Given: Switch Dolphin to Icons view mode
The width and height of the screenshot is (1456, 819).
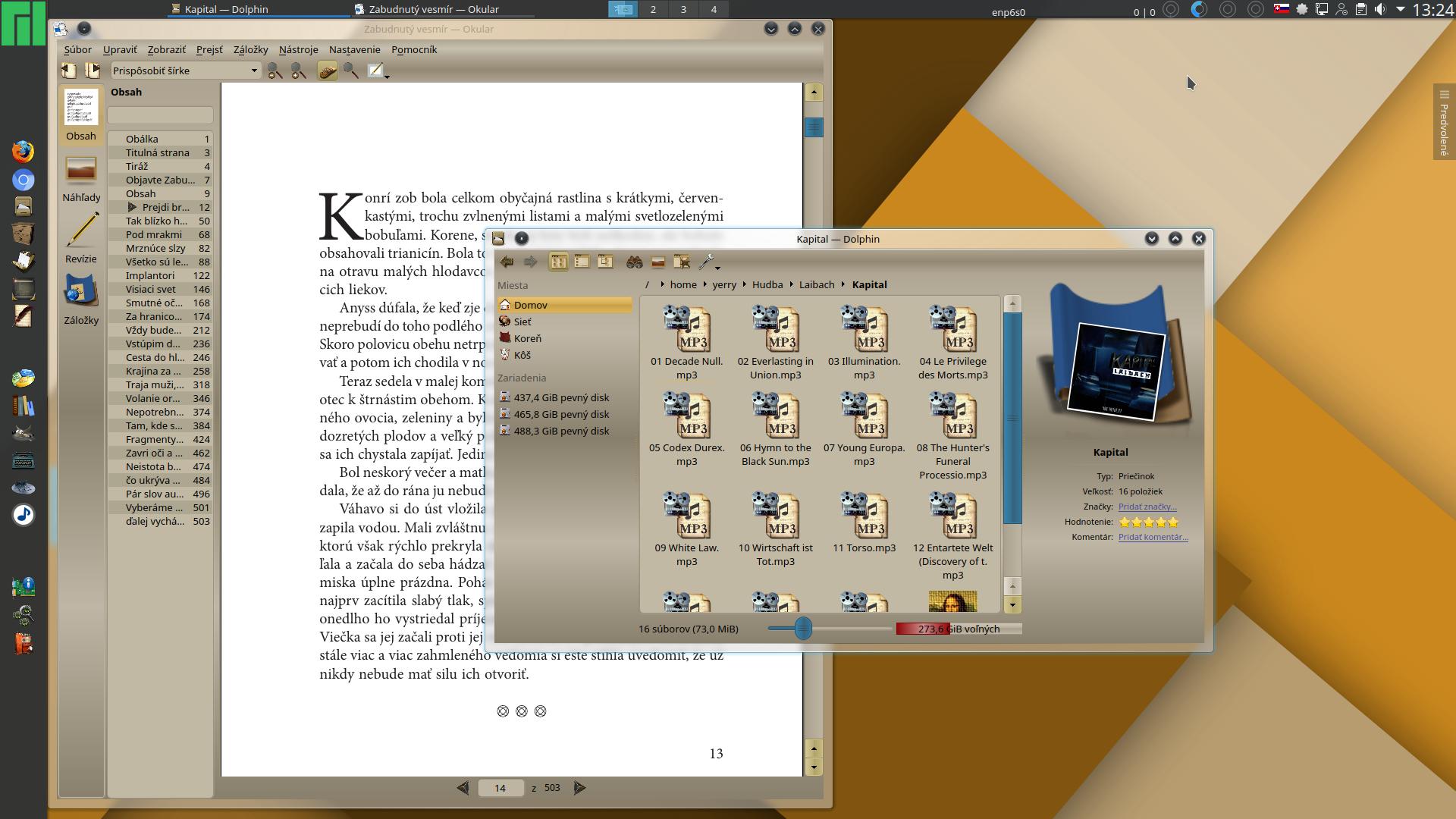Looking at the screenshot, I should tap(558, 262).
